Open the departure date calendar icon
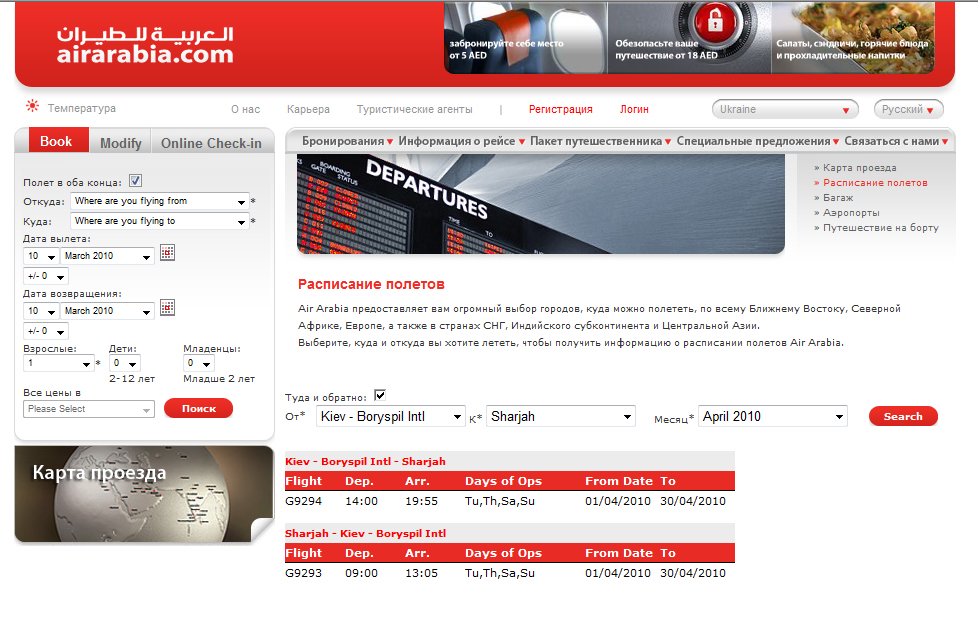 (x=168, y=253)
